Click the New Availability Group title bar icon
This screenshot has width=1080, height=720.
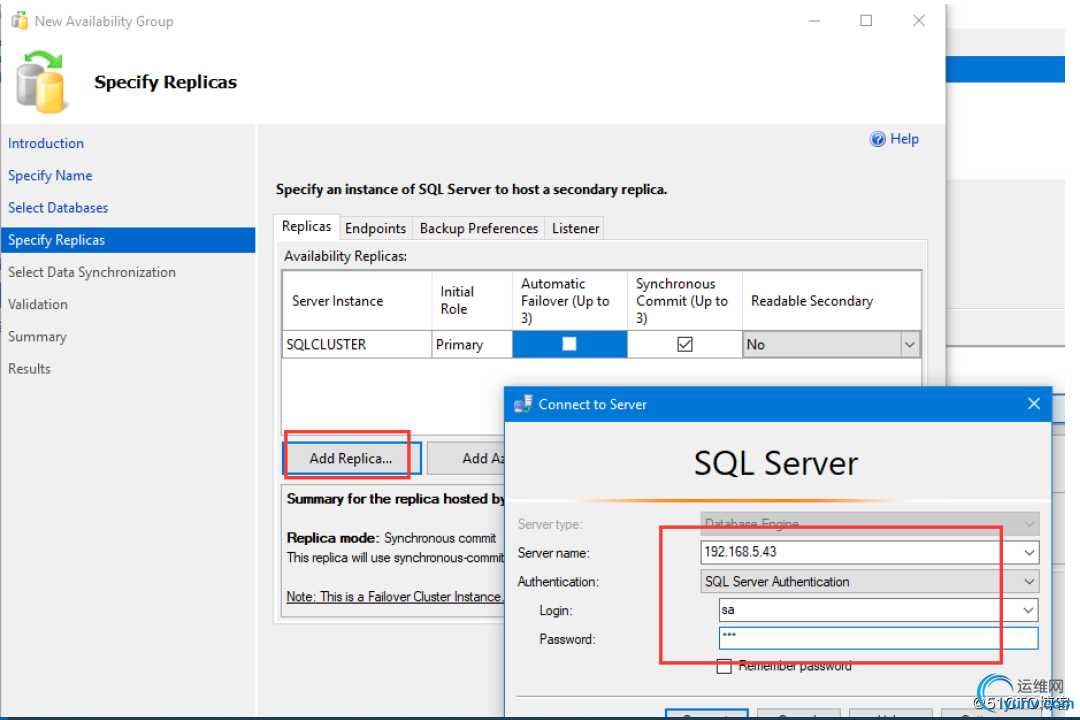[19, 21]
